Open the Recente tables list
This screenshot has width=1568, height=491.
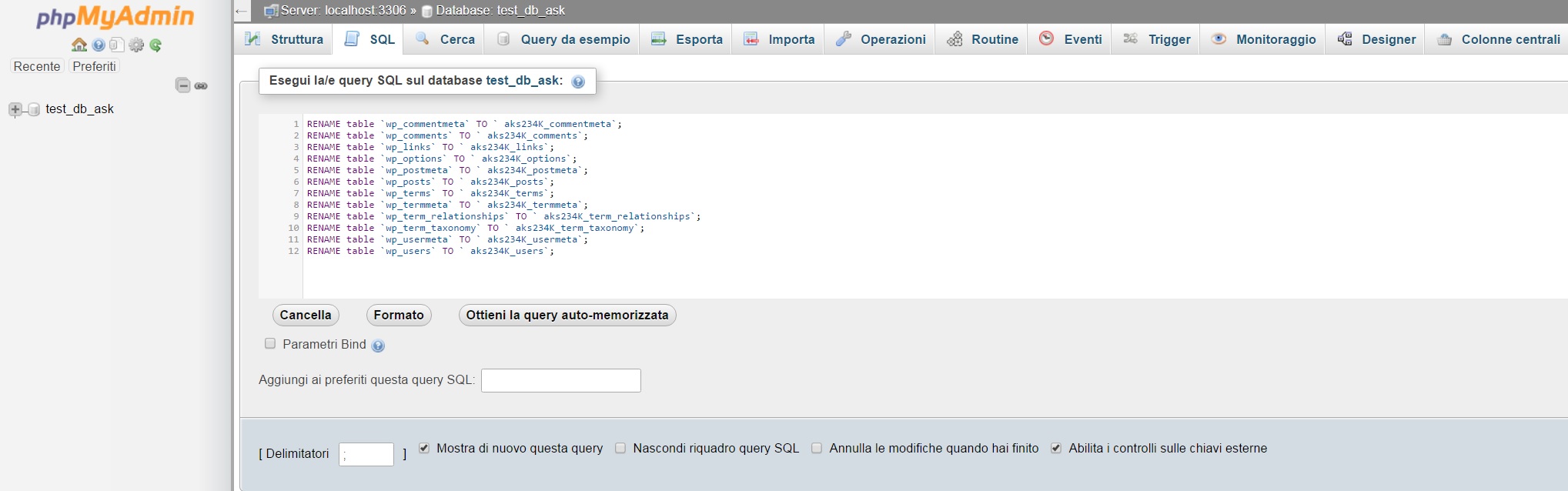37,66
